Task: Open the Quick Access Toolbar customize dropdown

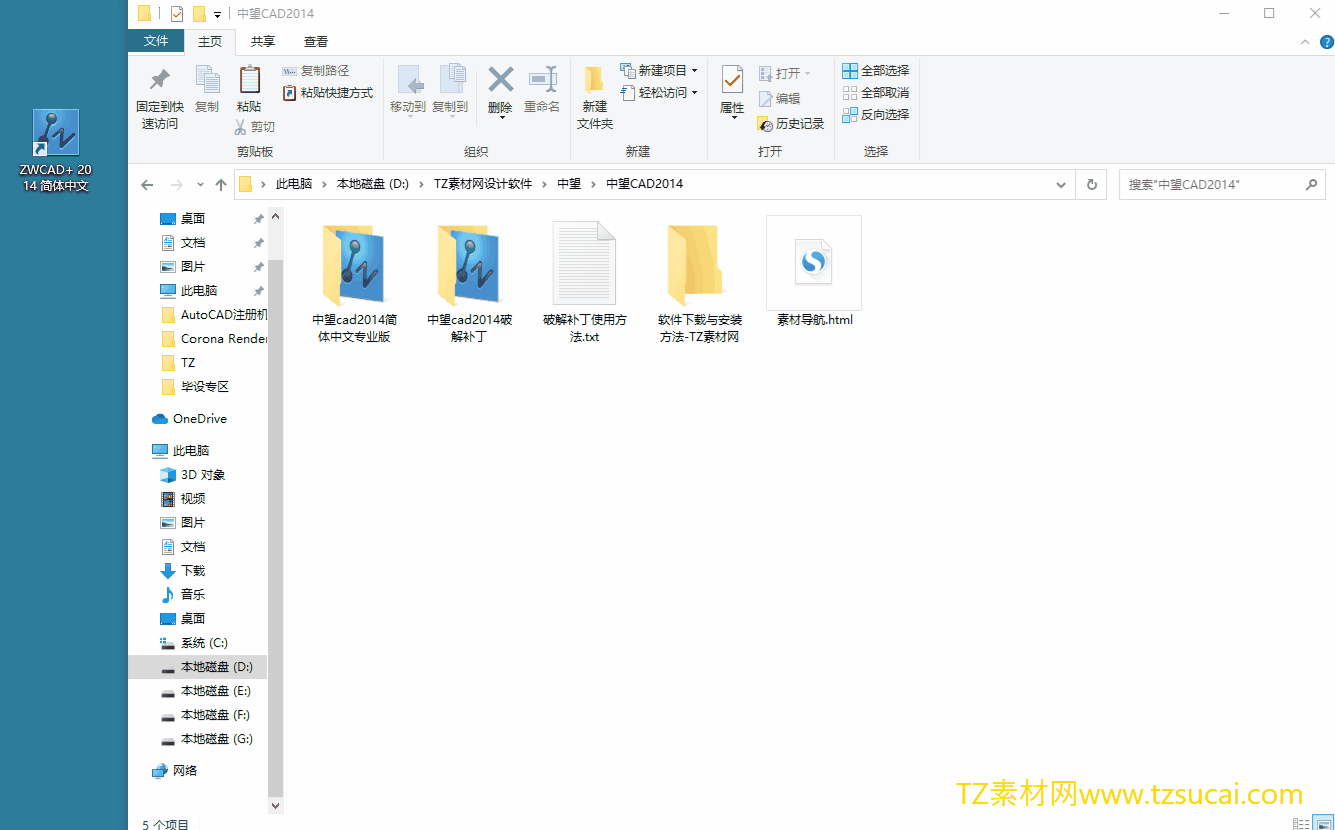Action: pyautogui.click(x=218, y=14)
